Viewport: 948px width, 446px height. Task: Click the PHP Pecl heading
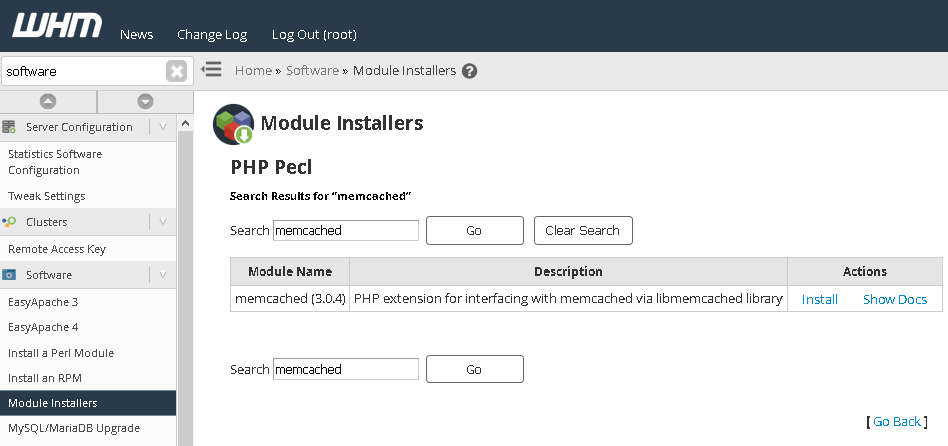point(271,167)
